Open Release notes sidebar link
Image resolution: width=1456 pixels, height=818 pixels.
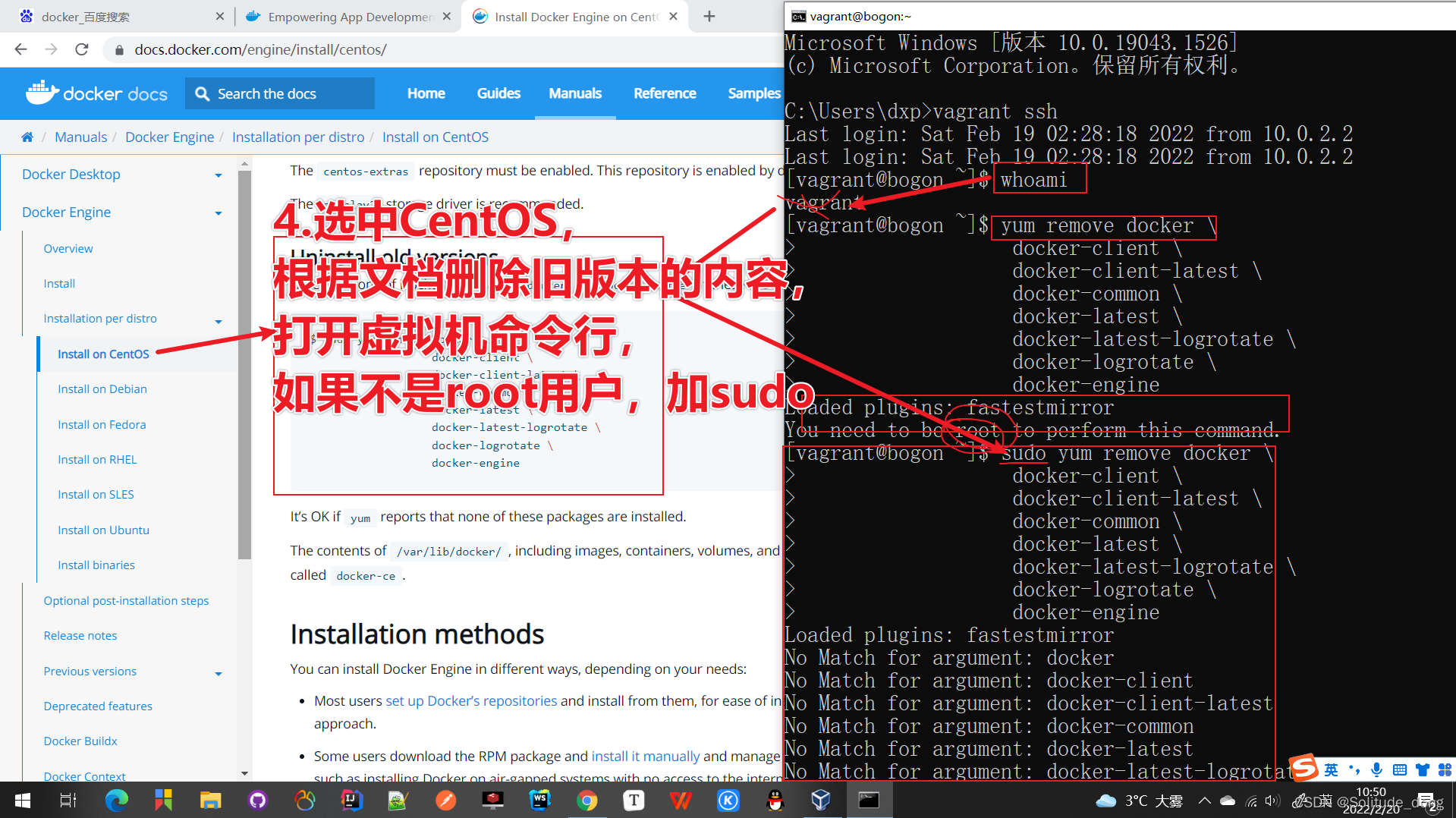pos(80,635)
